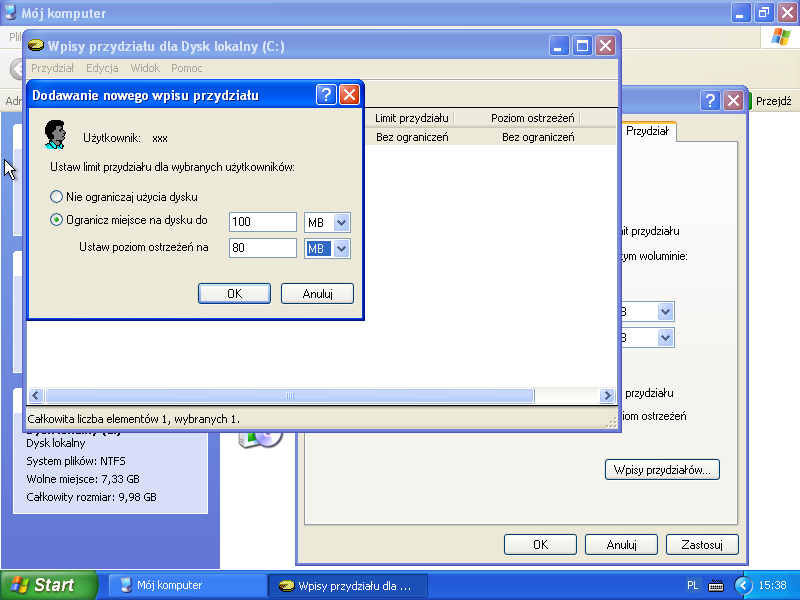Confirm the new quota entry with OK

tap(234, 293)
